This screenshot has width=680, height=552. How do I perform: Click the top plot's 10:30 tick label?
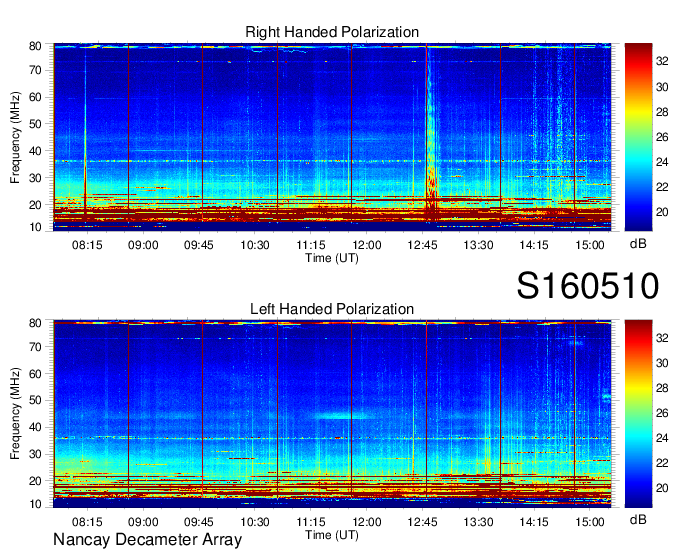[x=255, y=245]
